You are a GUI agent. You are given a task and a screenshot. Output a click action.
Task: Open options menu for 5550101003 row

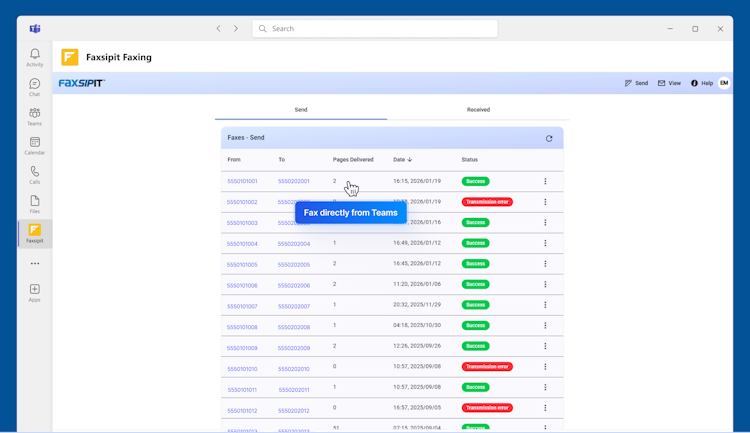click(x=545, y=222)
